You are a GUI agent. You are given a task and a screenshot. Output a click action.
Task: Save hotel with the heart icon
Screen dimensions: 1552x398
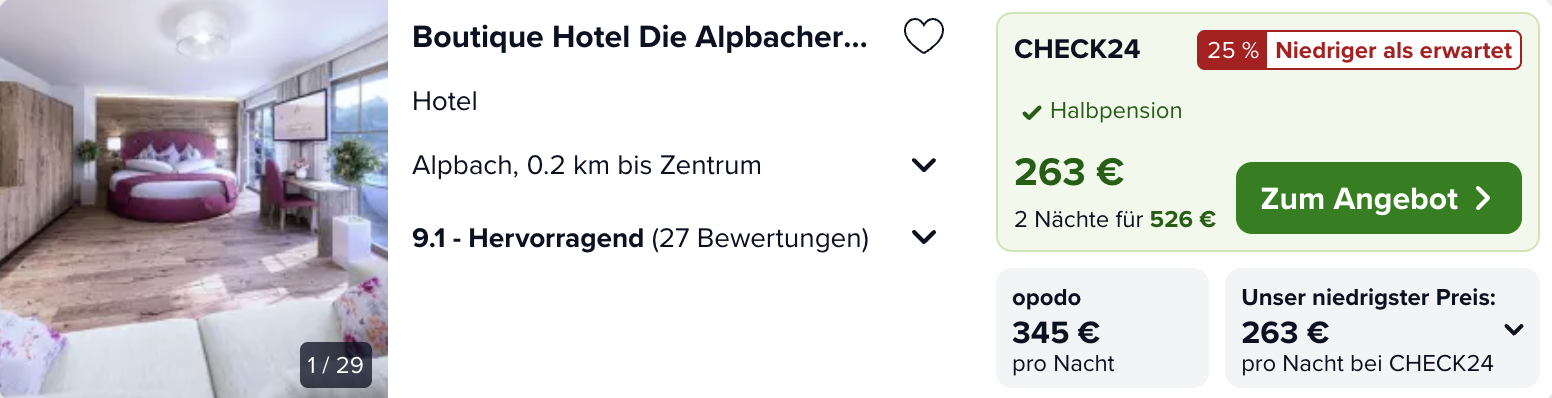(x=923, y=37)
